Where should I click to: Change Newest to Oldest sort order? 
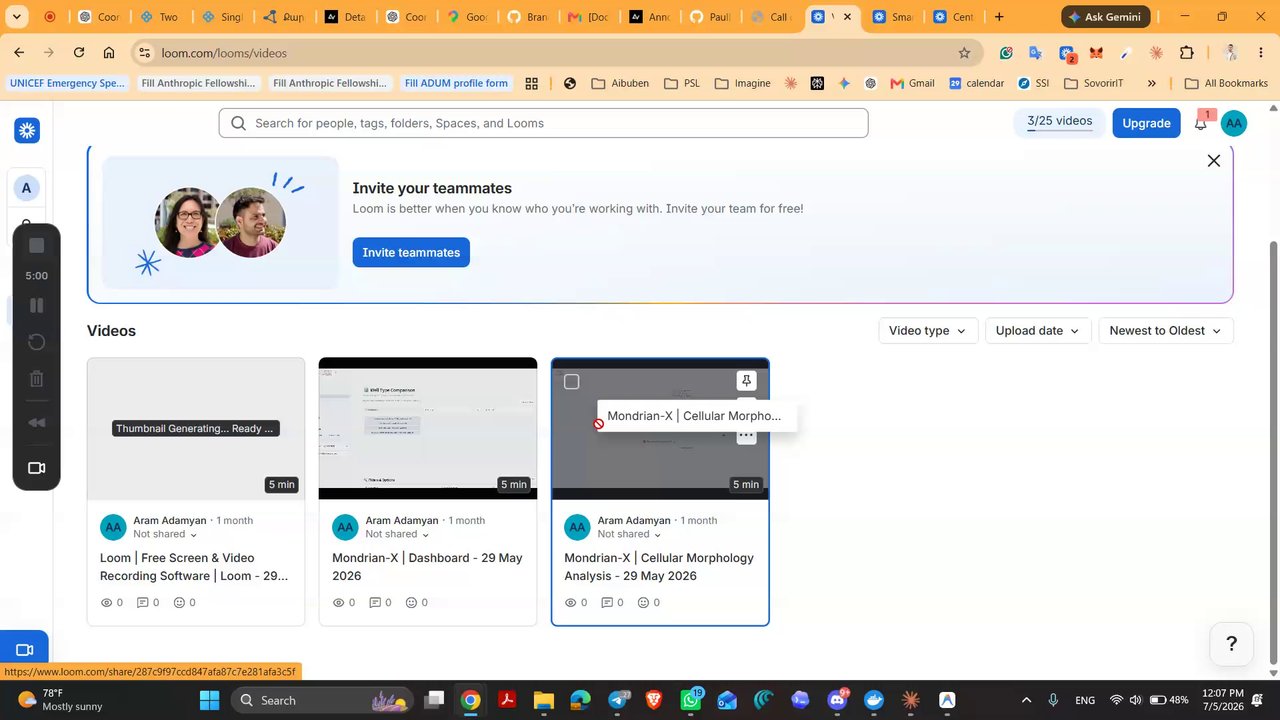(1165, 331)
